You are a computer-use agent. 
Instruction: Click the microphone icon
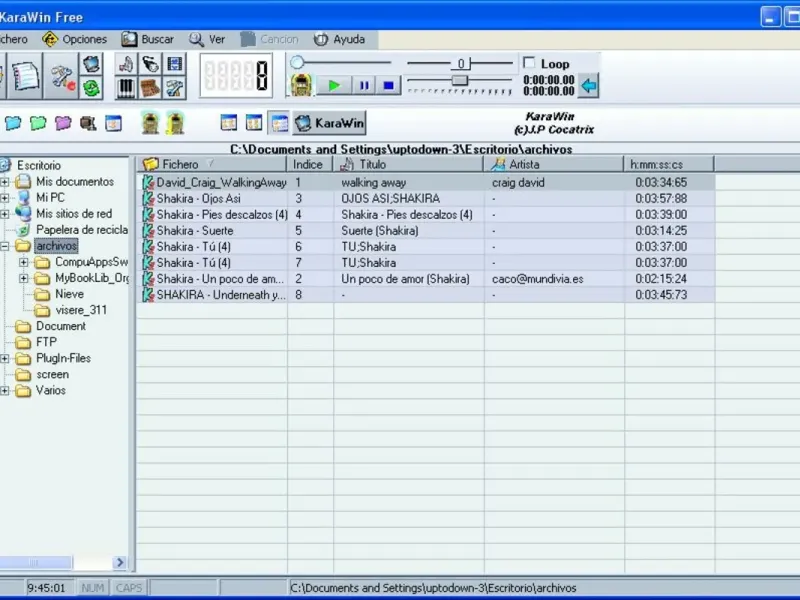pyautogui.click(x=150, y=64)
